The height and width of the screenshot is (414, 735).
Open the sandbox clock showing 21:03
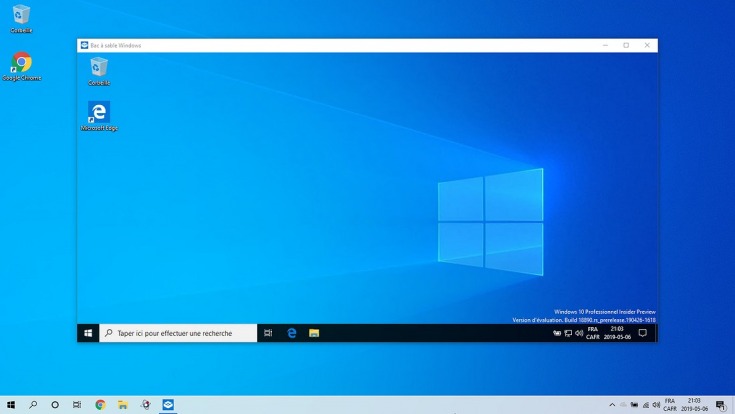pyautogui.click(x=617, y=333)
